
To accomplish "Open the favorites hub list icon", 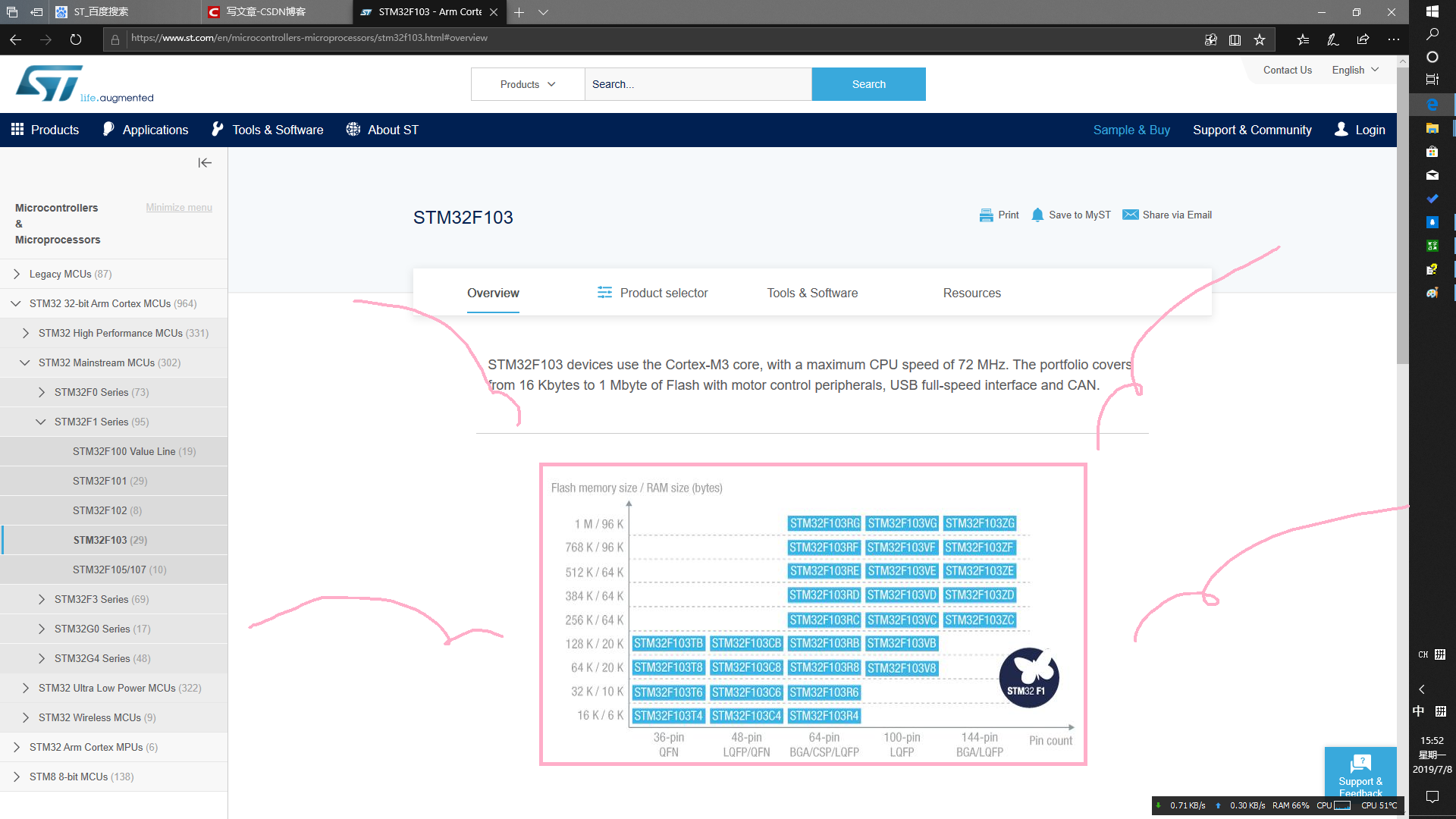I will click(1303, 39).
